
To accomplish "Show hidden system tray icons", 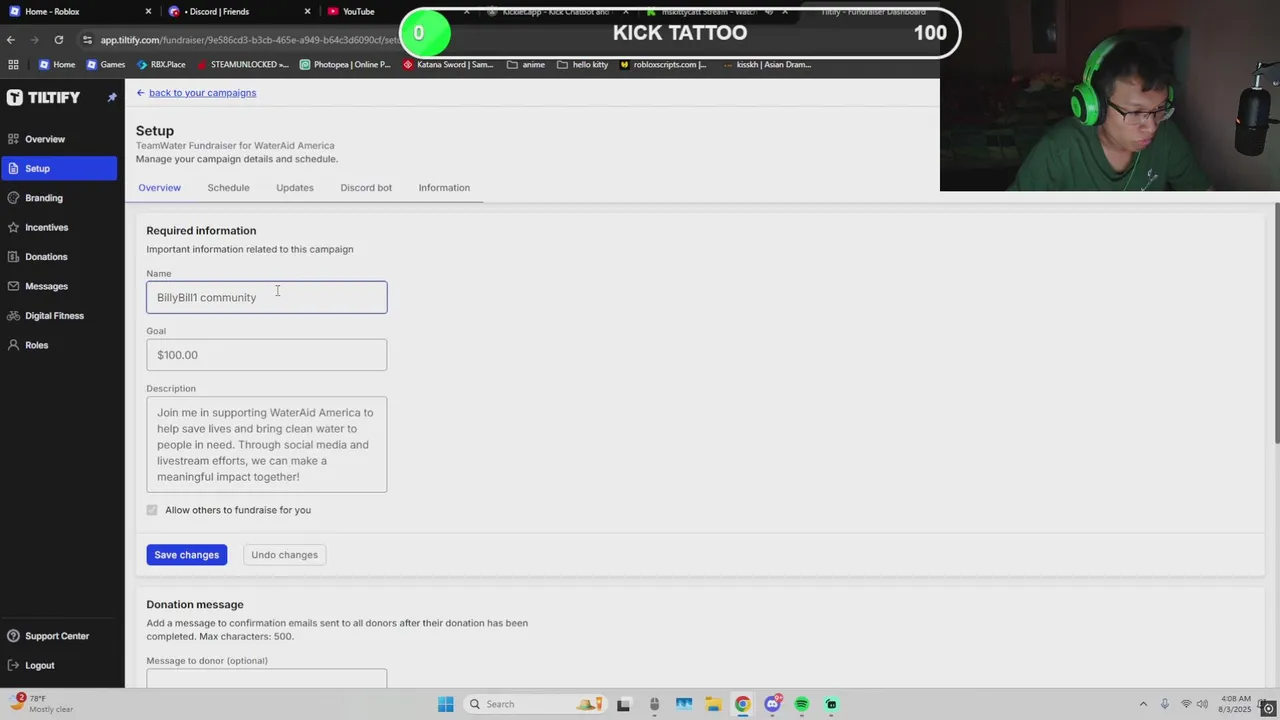I will click(x=1143, y=704).
